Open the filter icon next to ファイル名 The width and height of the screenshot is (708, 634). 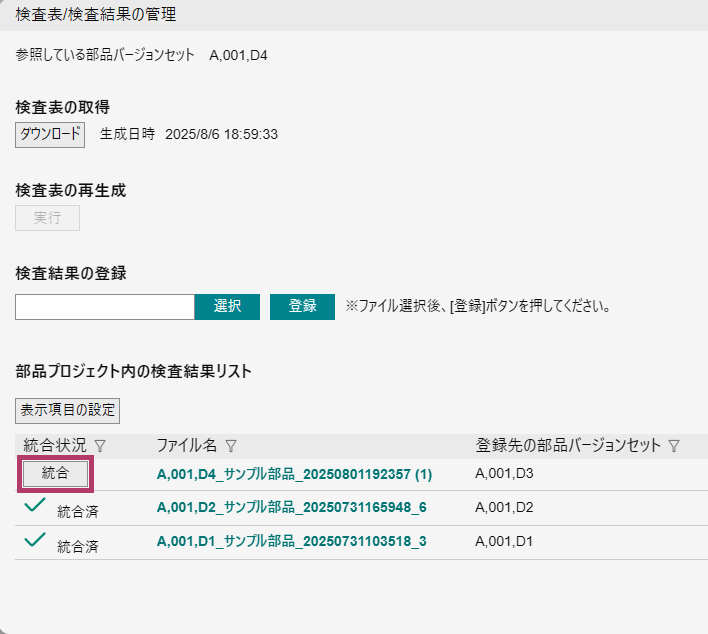(231, 446)
